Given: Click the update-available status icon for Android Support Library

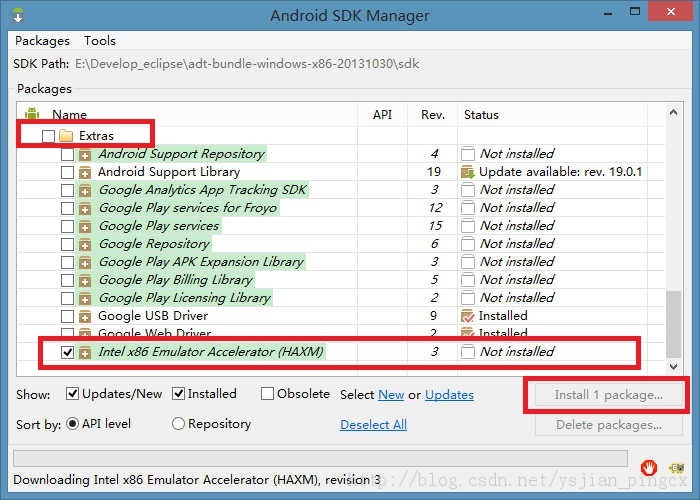Looking at the screenshot, I should click(x=467, y=172).
